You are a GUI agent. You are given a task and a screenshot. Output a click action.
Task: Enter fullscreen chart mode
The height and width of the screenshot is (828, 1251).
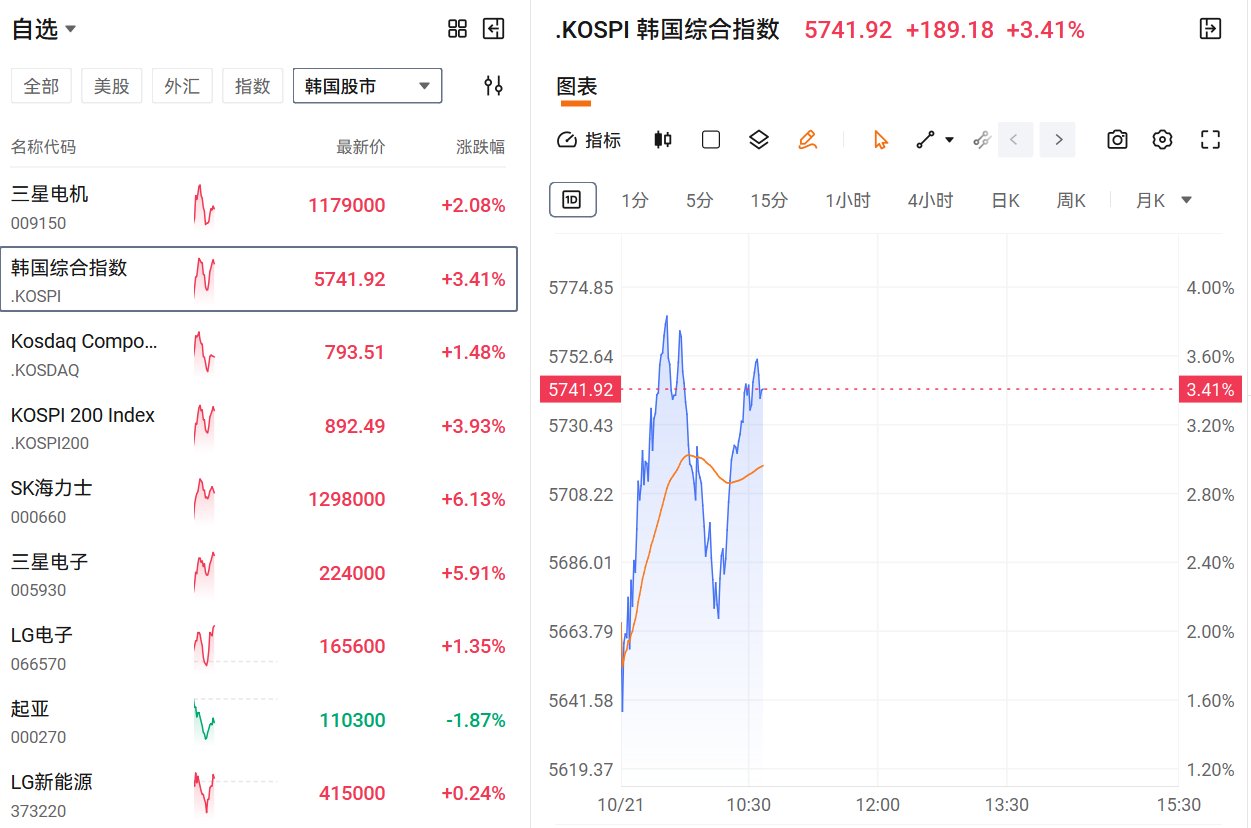(1210, 140)
